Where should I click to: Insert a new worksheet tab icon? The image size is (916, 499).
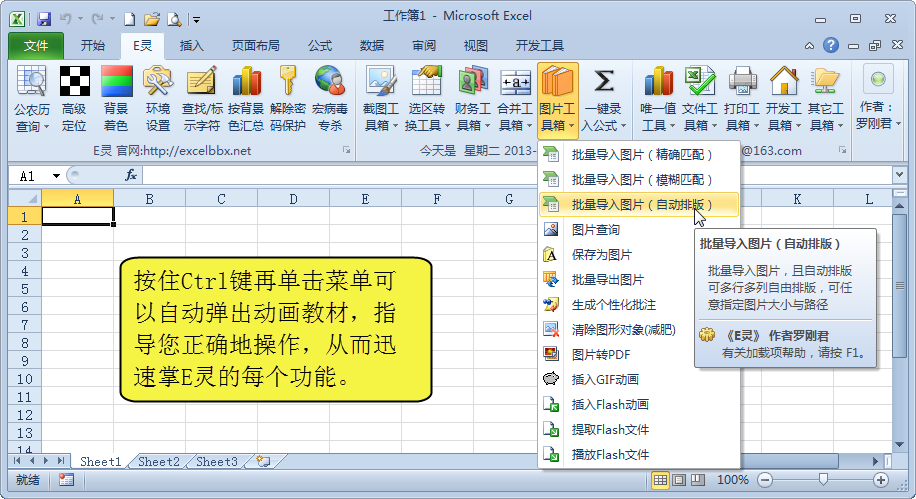click(x=264, y=462)
